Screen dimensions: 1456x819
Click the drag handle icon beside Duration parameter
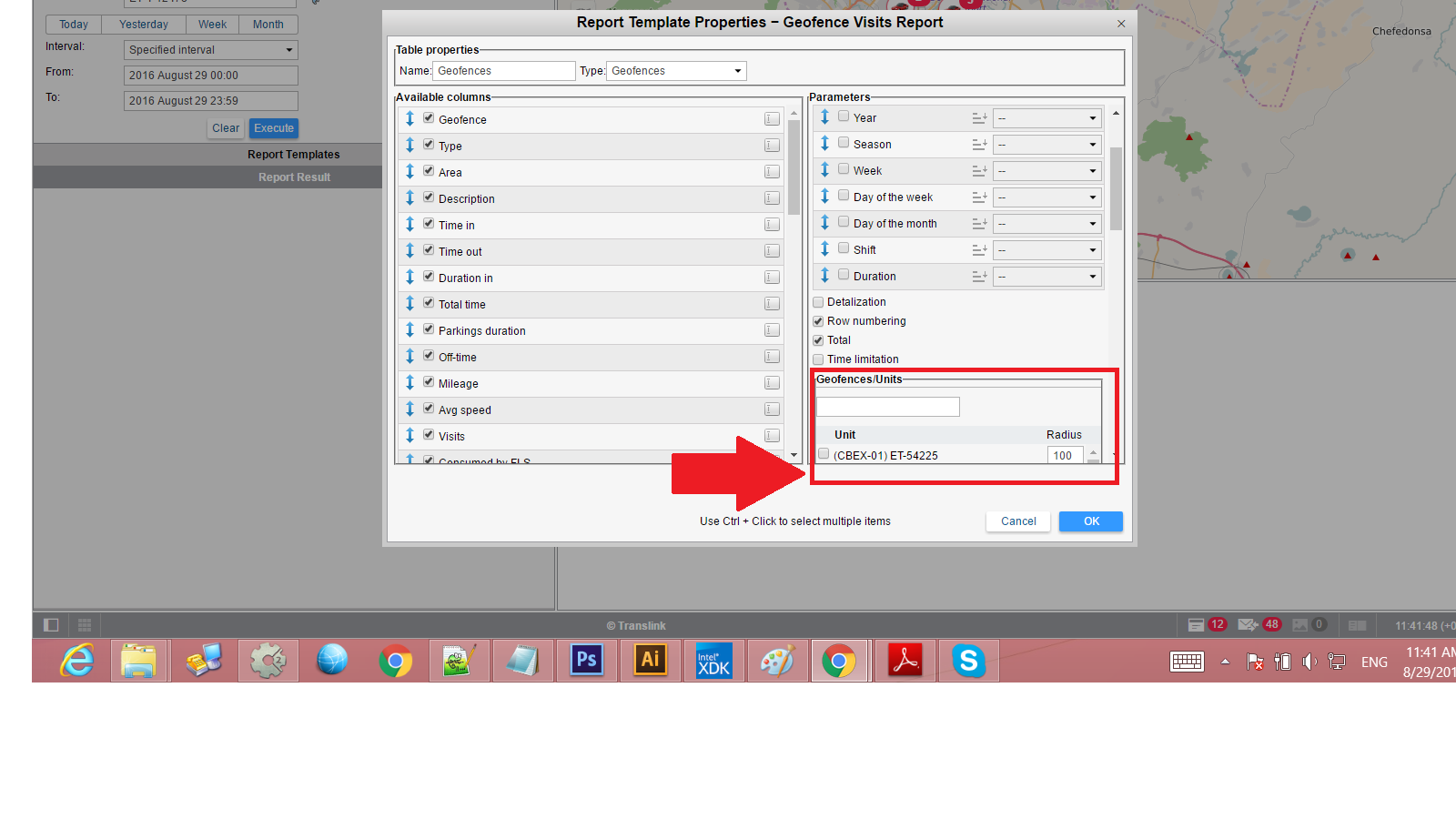tap(824, 276)
